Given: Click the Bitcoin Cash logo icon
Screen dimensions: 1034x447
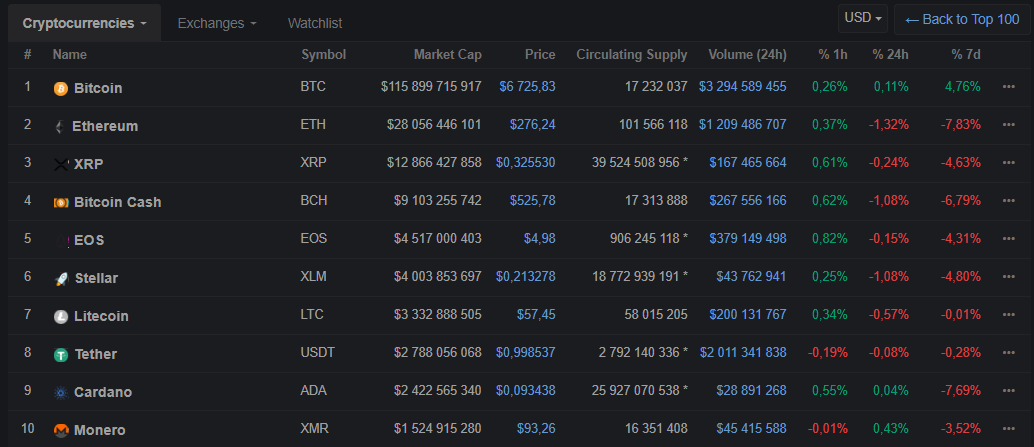Looking at the screenshot, I should [x=61, y=202].
